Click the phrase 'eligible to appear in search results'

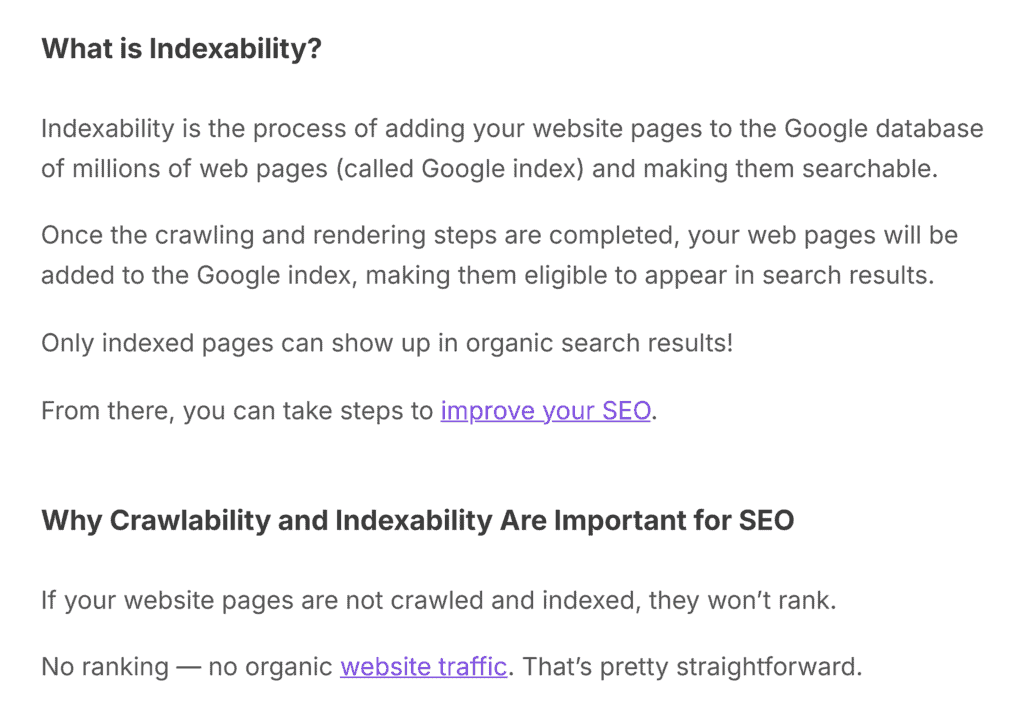pos(762,275)
